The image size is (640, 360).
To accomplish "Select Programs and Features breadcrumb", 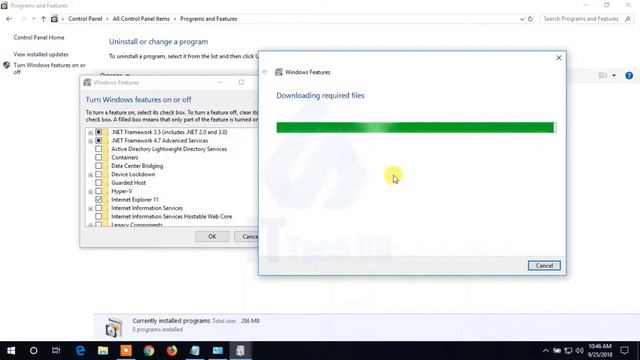I will (x=209, y=19).
